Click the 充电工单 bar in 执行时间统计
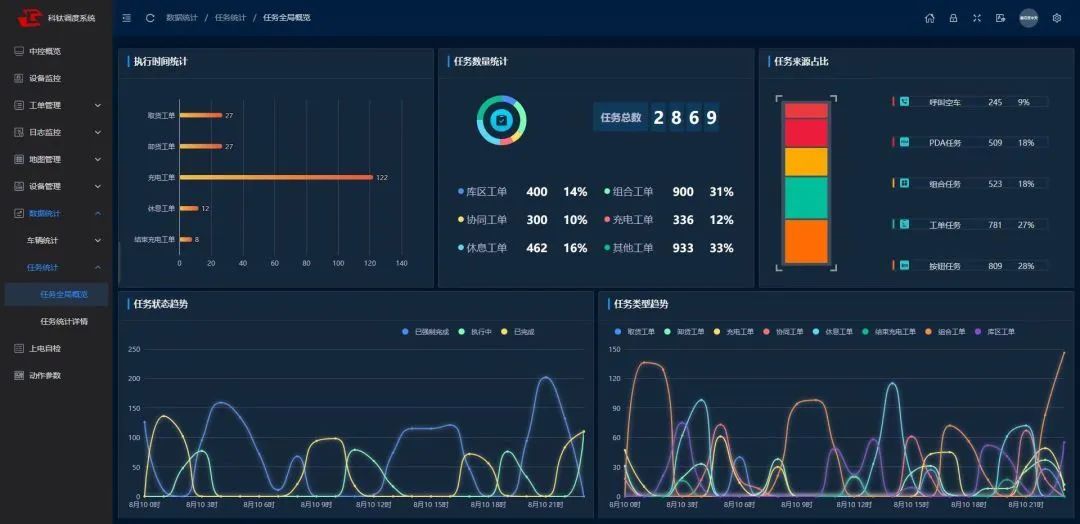The width and height of the screenshot is (1080, 524). pos(276,177)
